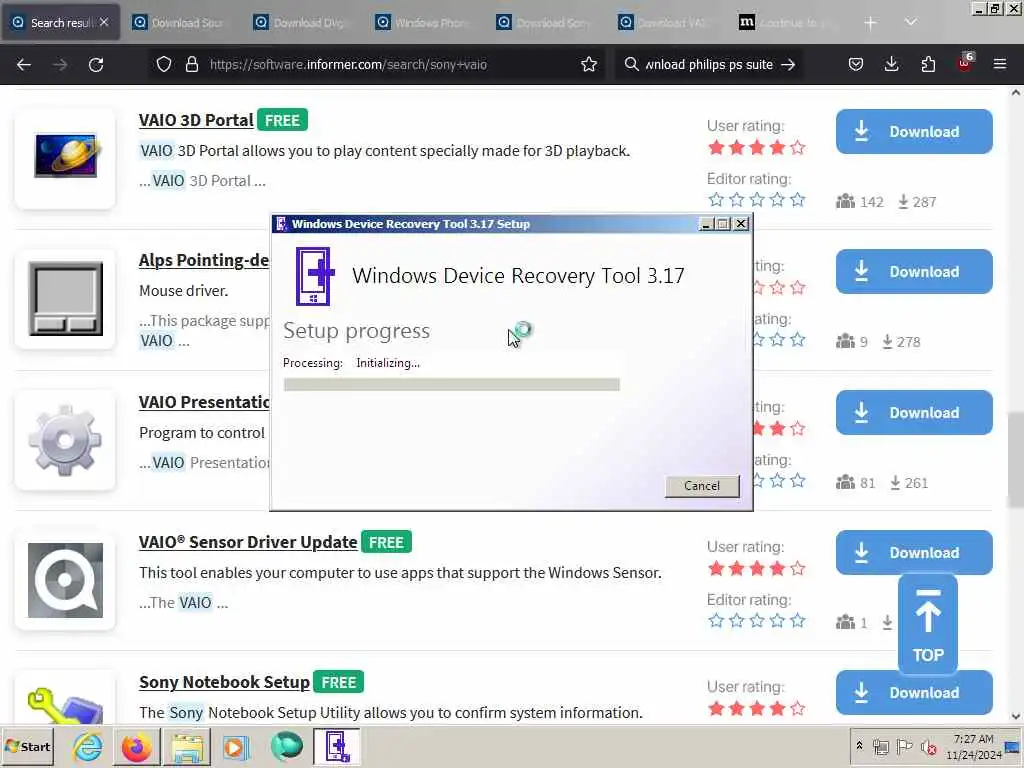Image resolution: width=1024 pixels, height=768 pixels.
Task: Switch to the Download Sony tab
Action: (x=180, y=23)
